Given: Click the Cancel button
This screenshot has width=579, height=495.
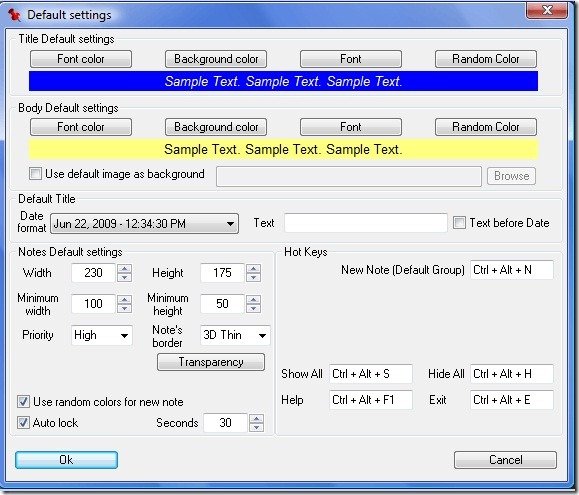Looking at the screenshot, I should (505, 460).
